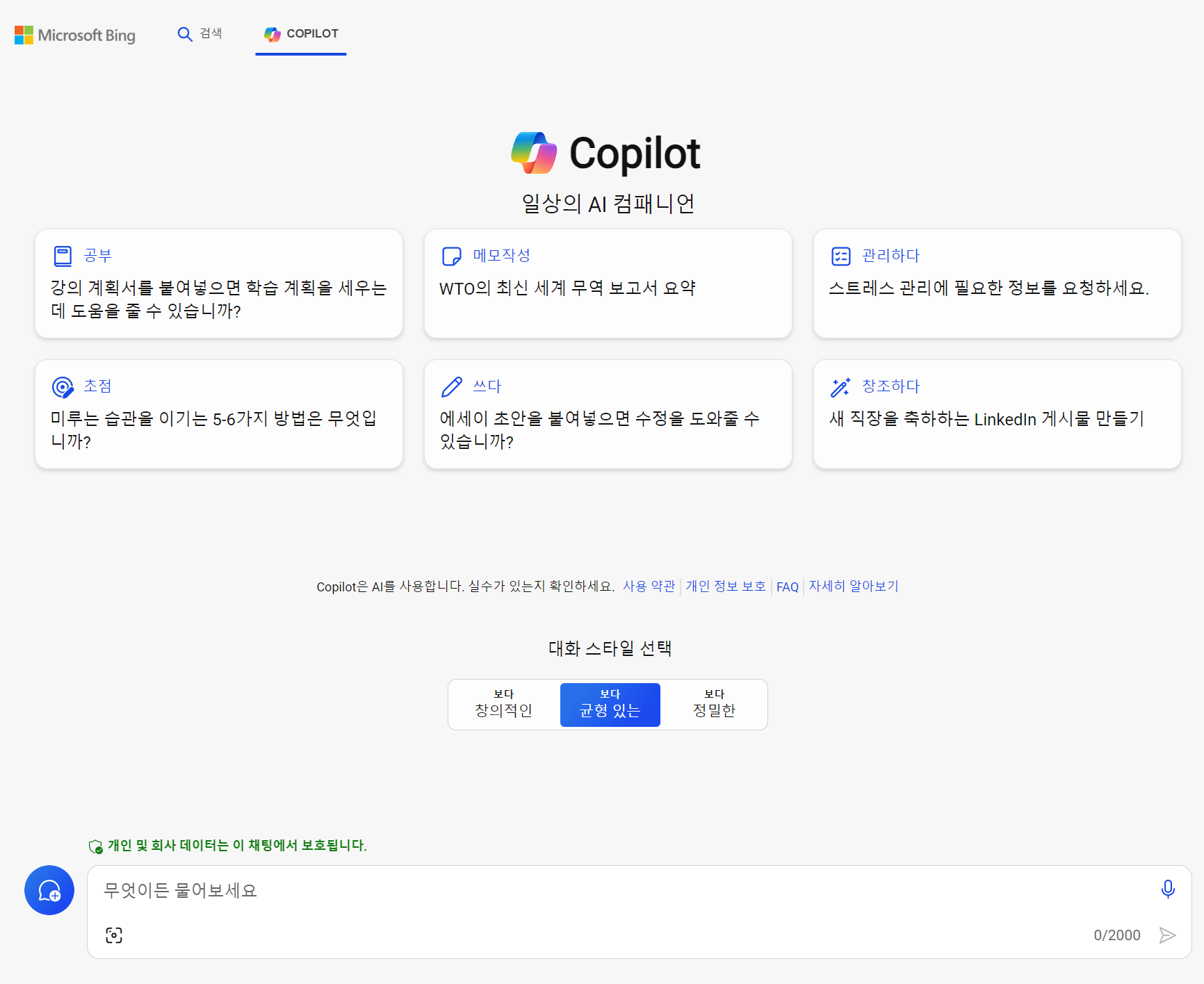This screenshot has width=1204, height=984.
Task: Click the 대화 스타일 선택 heading
Action: 610,648
